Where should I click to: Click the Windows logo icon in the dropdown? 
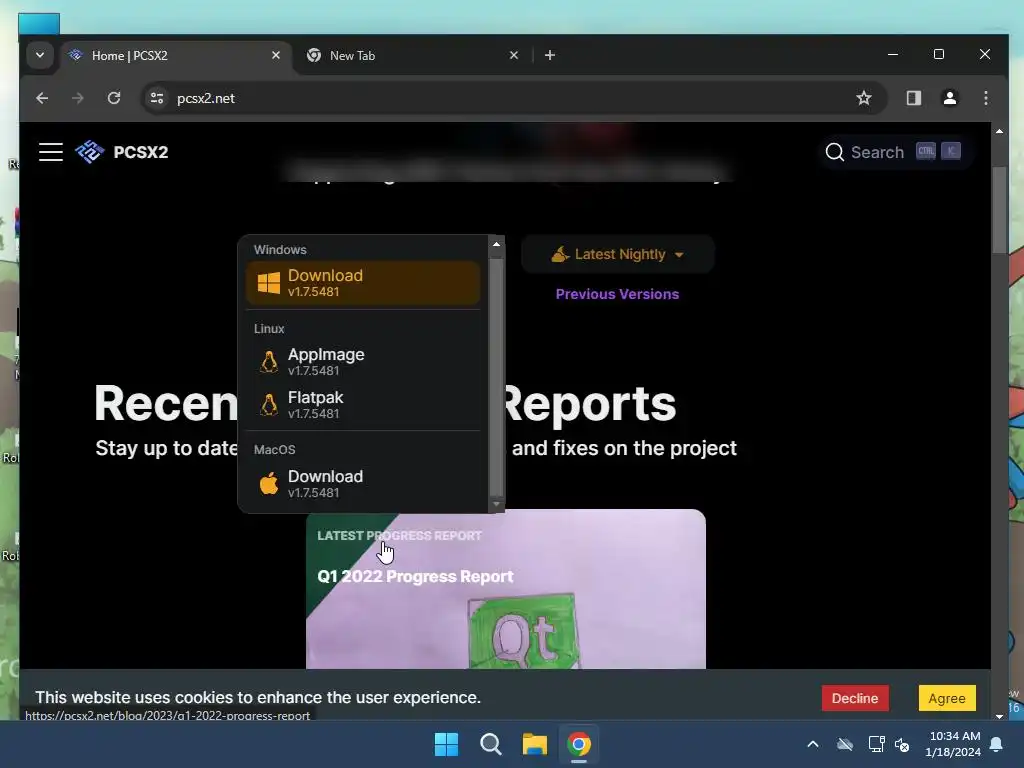coord(269,283)
